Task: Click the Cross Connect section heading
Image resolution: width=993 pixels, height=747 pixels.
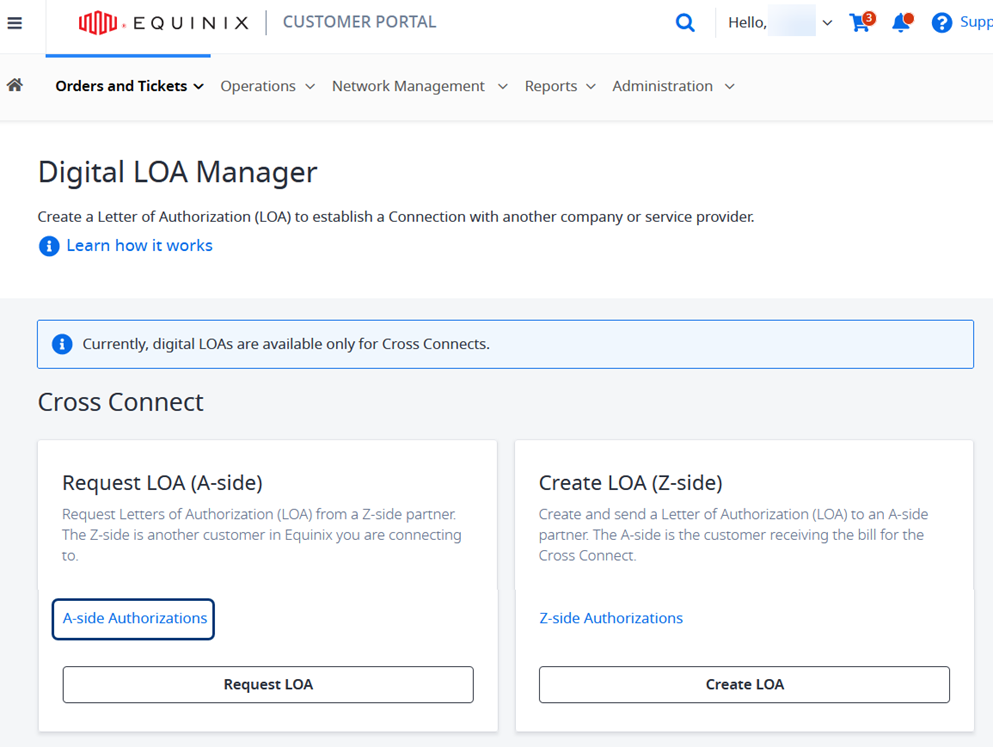Action: 120,402
